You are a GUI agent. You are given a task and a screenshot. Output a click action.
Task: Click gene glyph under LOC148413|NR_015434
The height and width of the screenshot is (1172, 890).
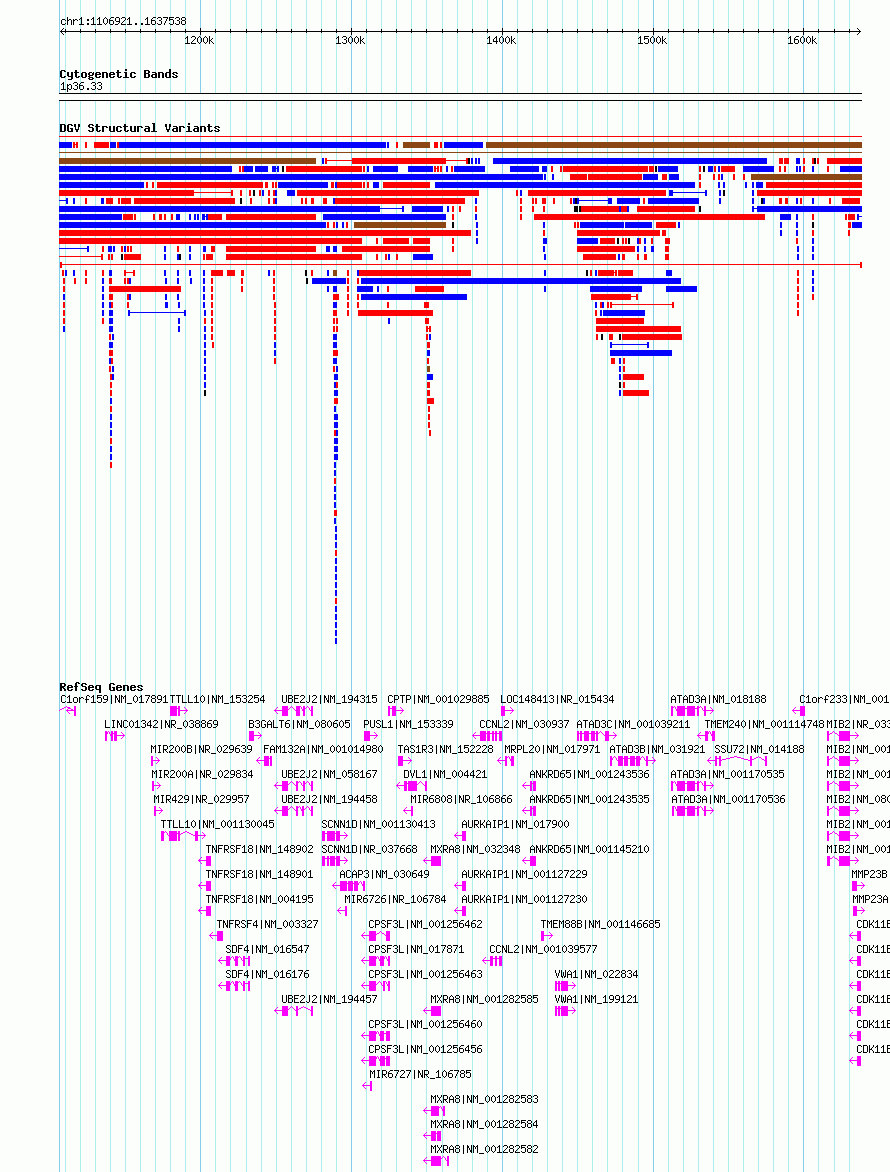[507, 711]
